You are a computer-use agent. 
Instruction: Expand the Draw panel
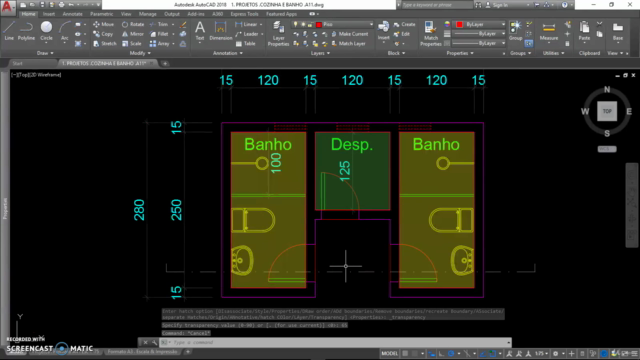45,53
